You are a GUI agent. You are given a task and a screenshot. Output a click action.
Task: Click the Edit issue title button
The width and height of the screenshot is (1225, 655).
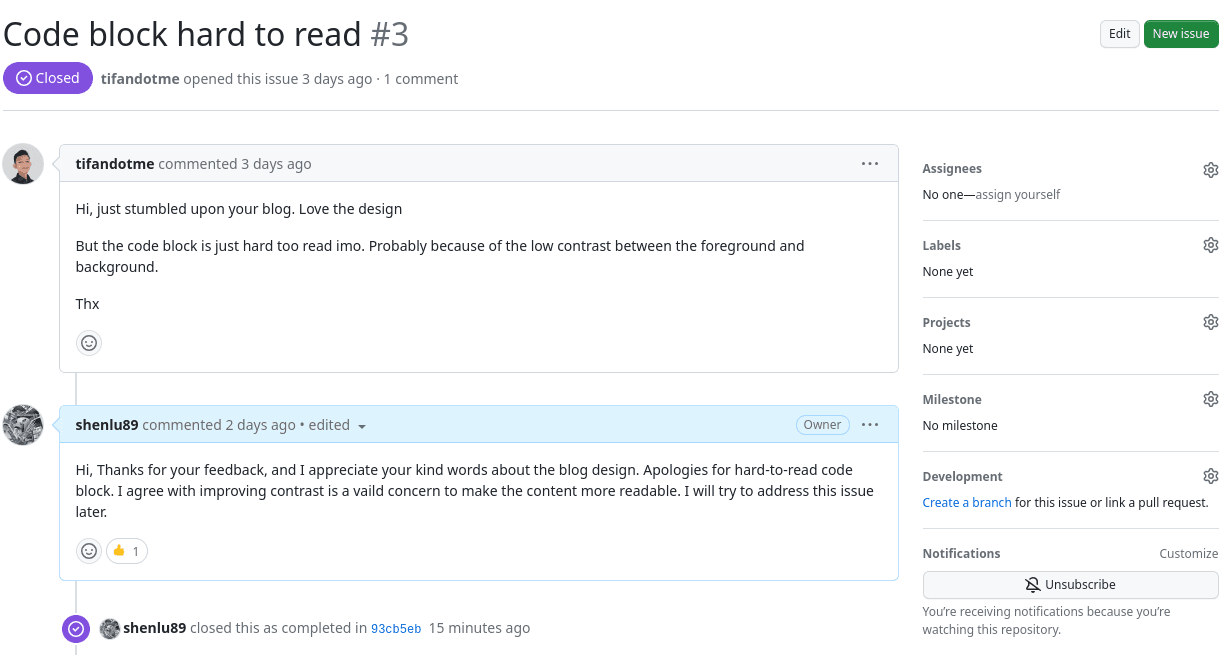1119,34
